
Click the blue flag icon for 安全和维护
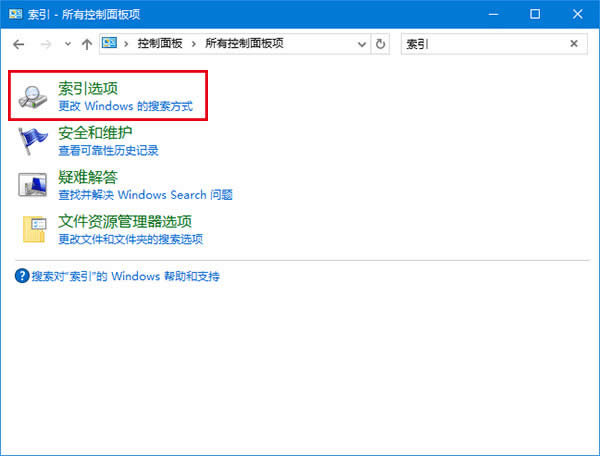coord(34,142)
